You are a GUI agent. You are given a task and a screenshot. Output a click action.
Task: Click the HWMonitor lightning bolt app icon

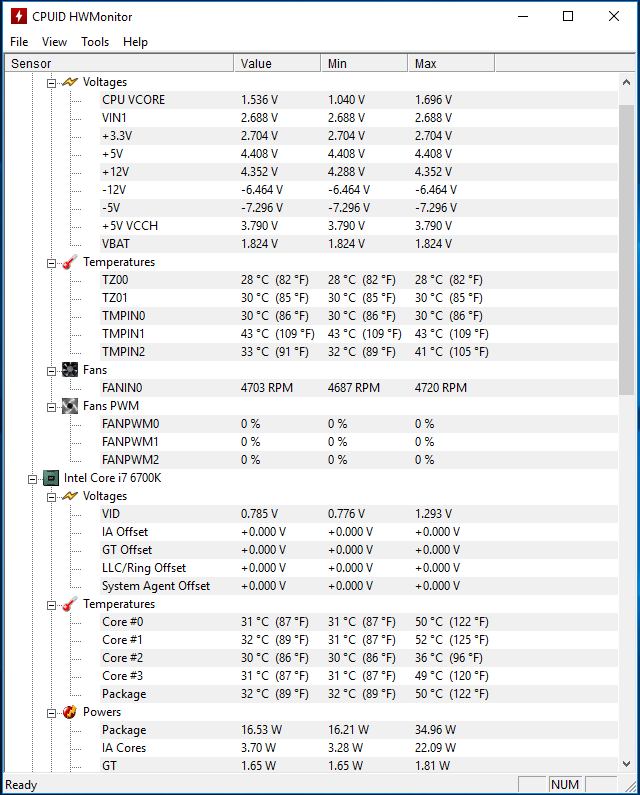tap(19, 16)
